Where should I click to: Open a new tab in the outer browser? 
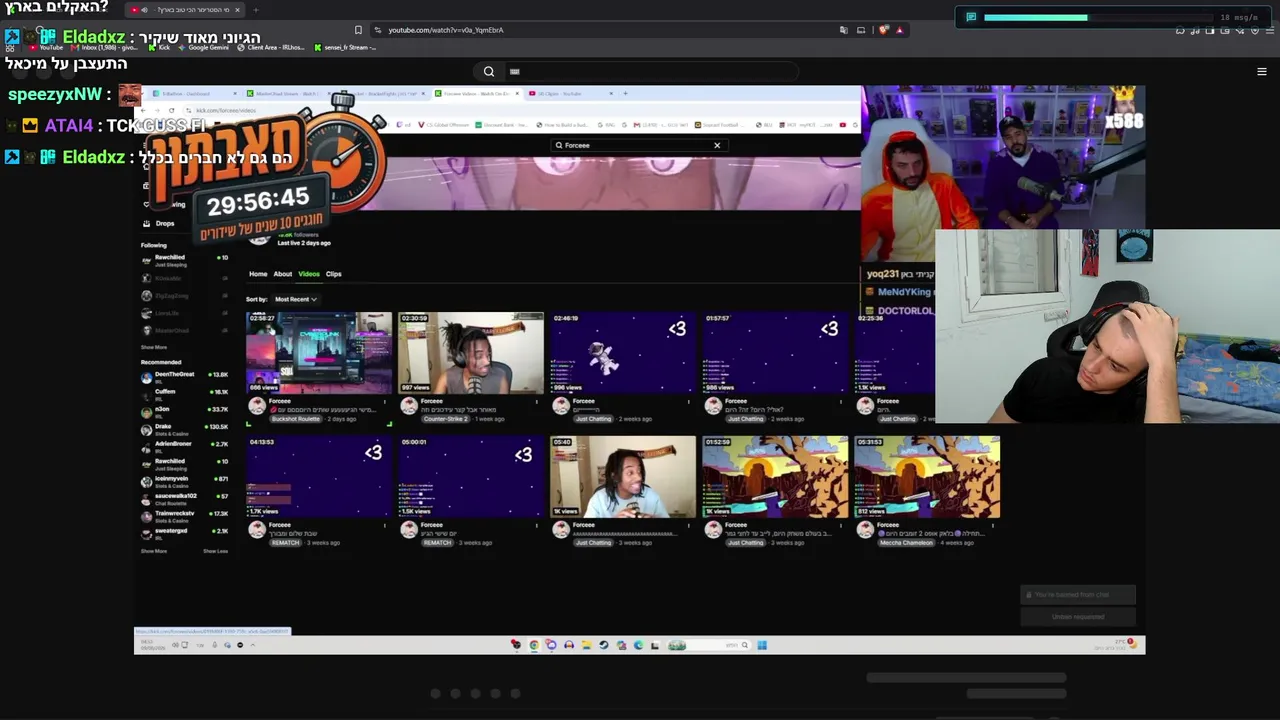click(255, 10)
